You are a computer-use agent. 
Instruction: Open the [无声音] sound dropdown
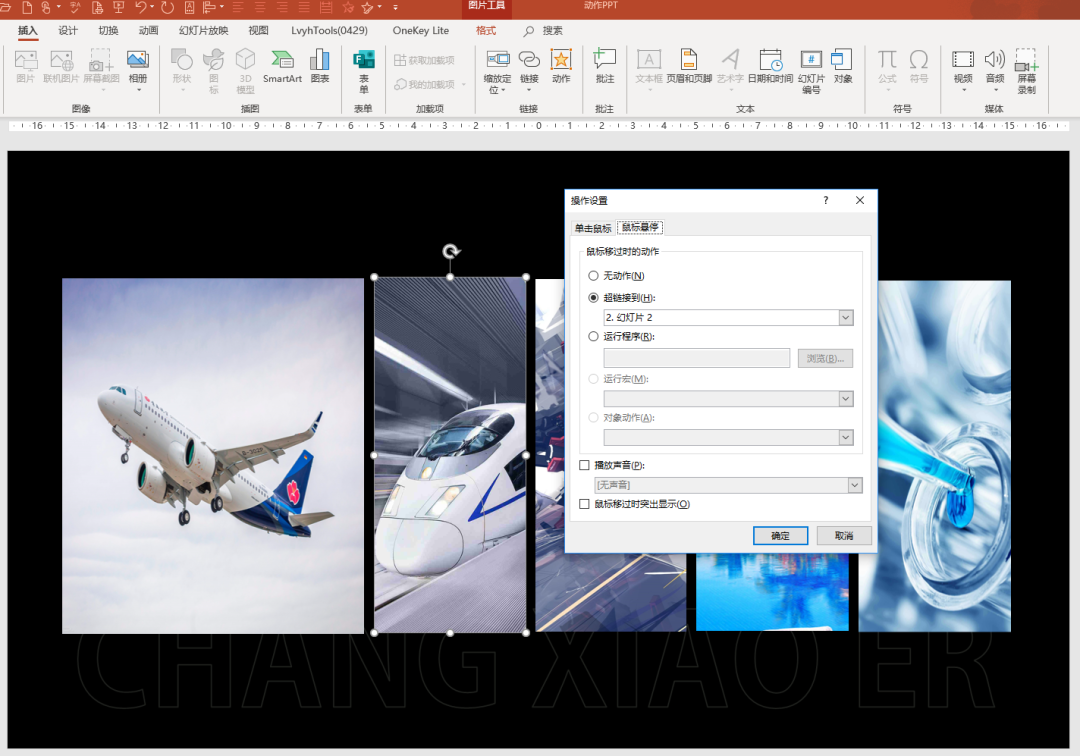[855, 485]
